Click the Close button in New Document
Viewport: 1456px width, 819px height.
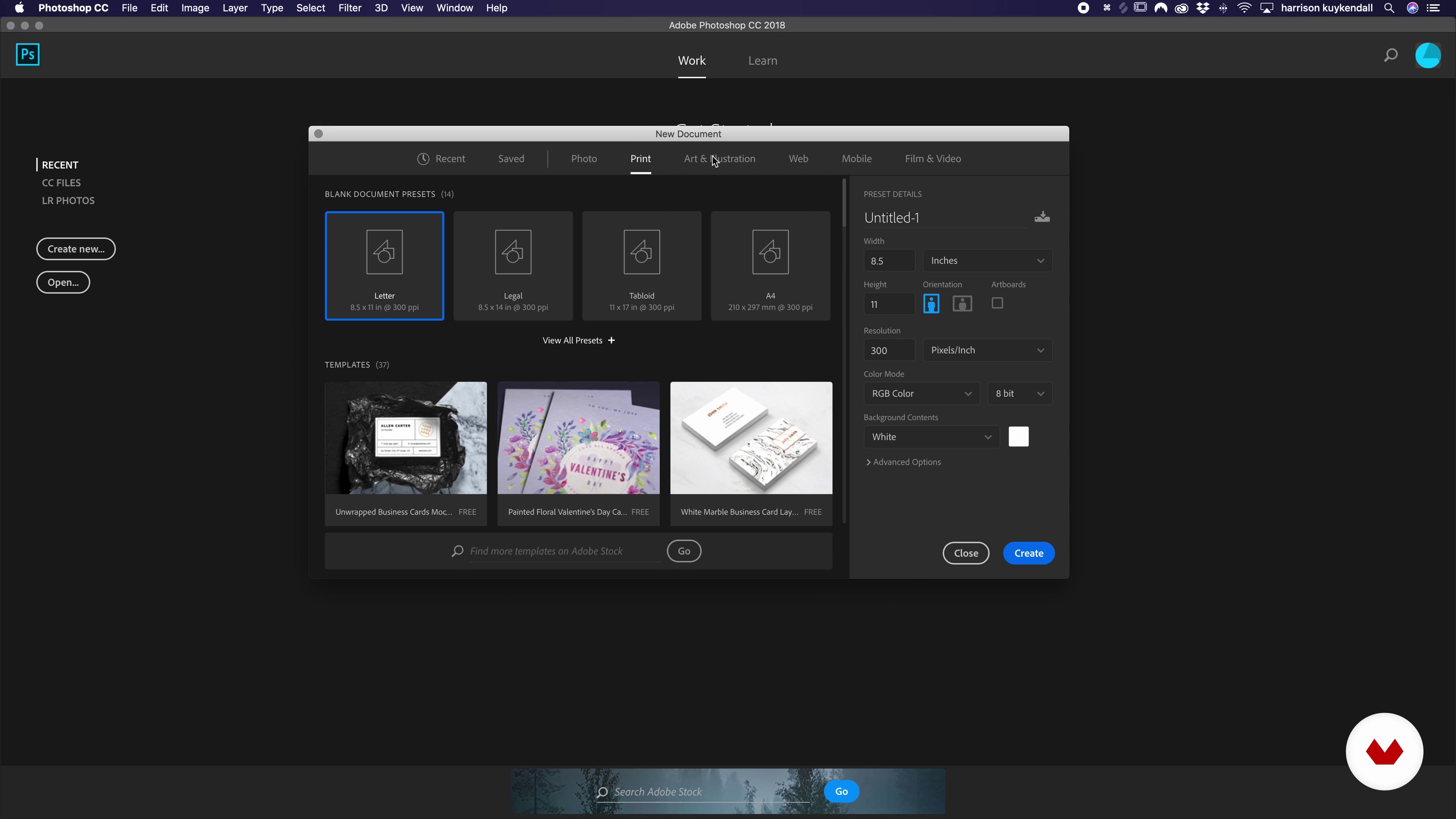[x=965, y=553]
